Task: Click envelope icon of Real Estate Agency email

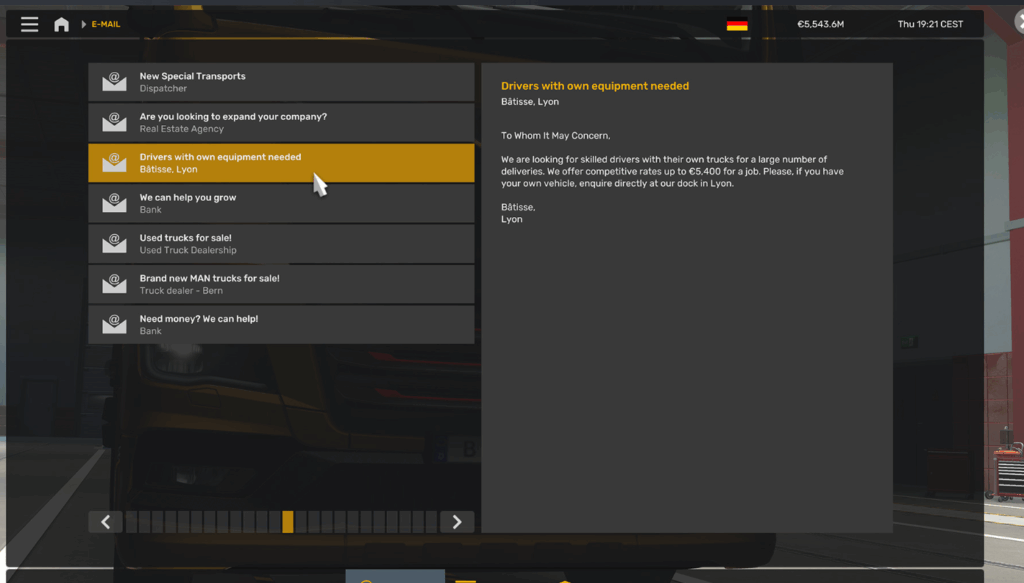Action: point(114,122)
